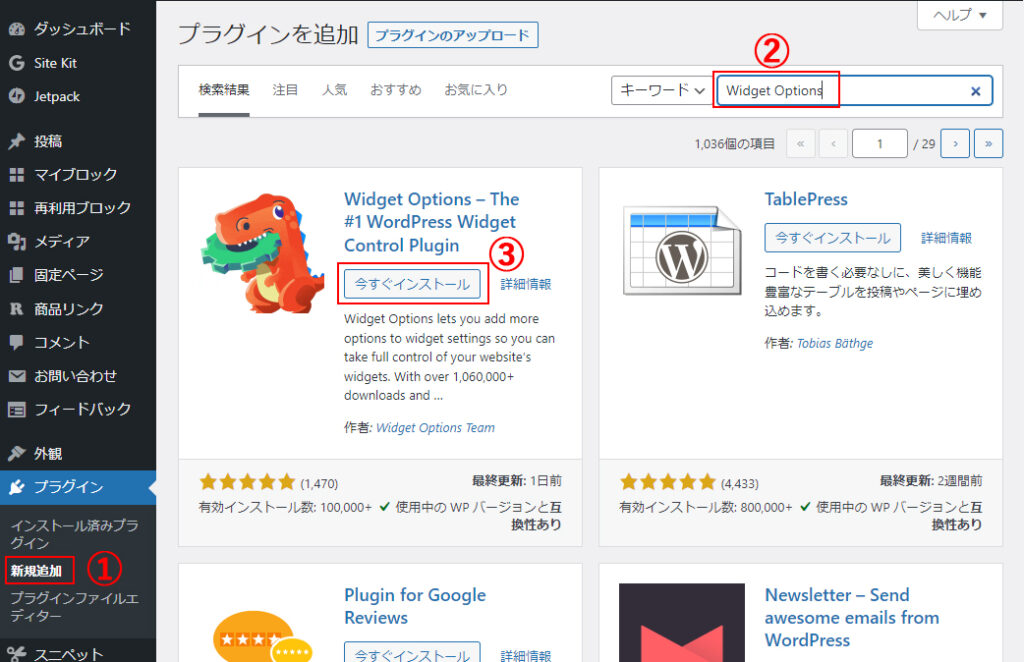Open 詳細情報 for TablePress
The image size is (1024, 662).
tap(946, 238)
